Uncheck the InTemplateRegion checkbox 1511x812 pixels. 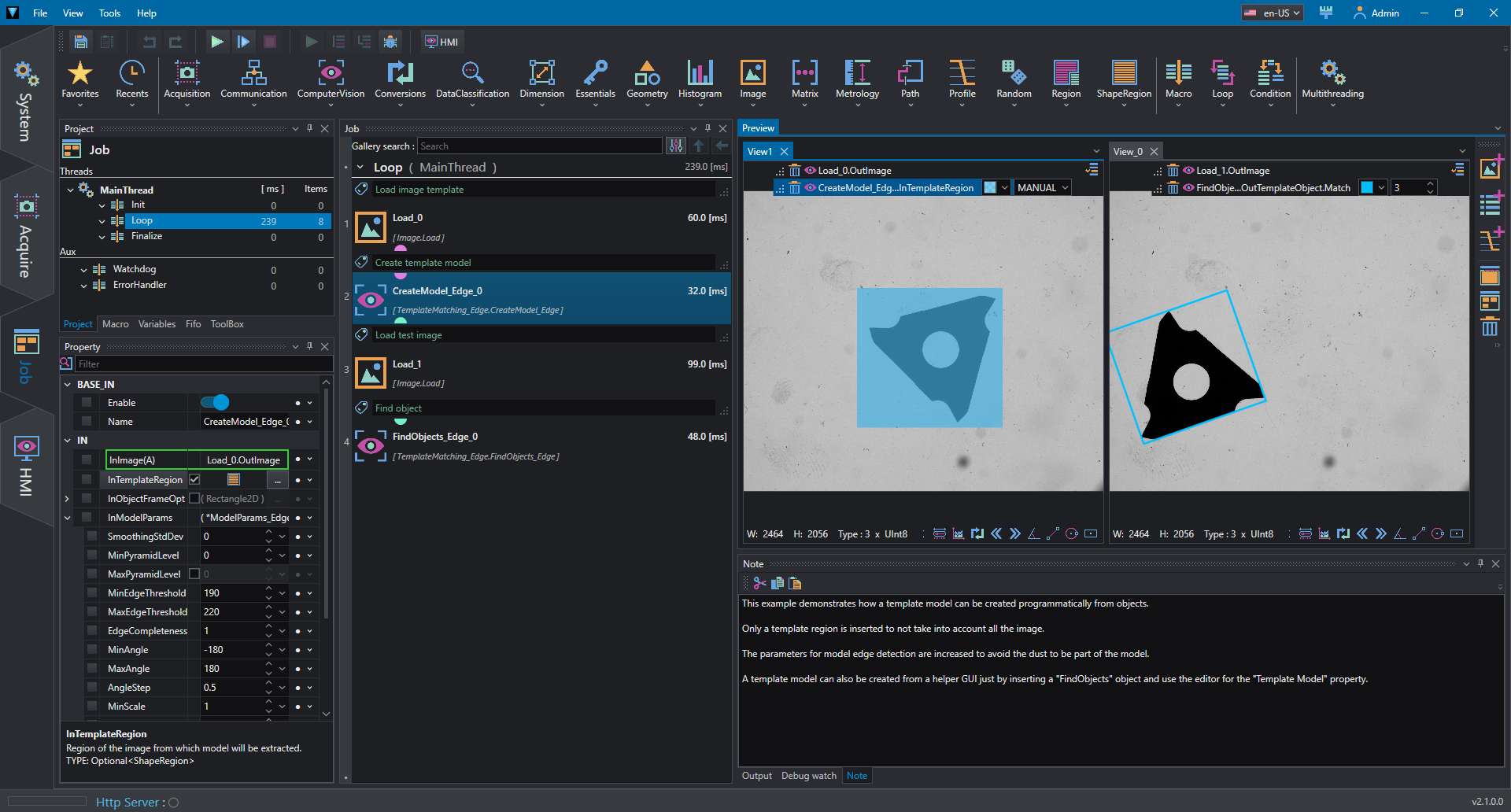click(194, 479)
